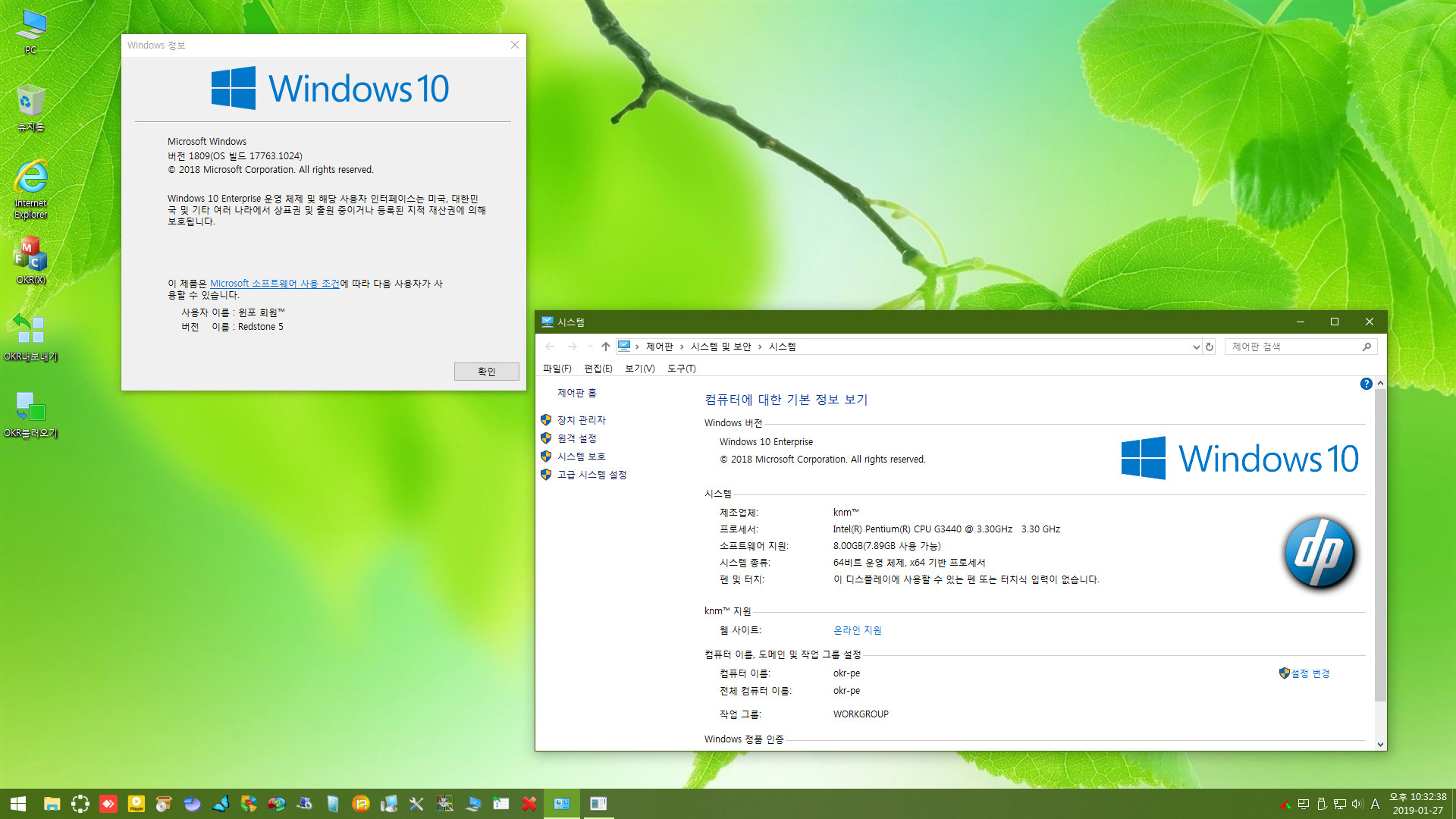Open the Windows Start menu
This screenshot has height=819, width=1456.
tap(18, 804)
